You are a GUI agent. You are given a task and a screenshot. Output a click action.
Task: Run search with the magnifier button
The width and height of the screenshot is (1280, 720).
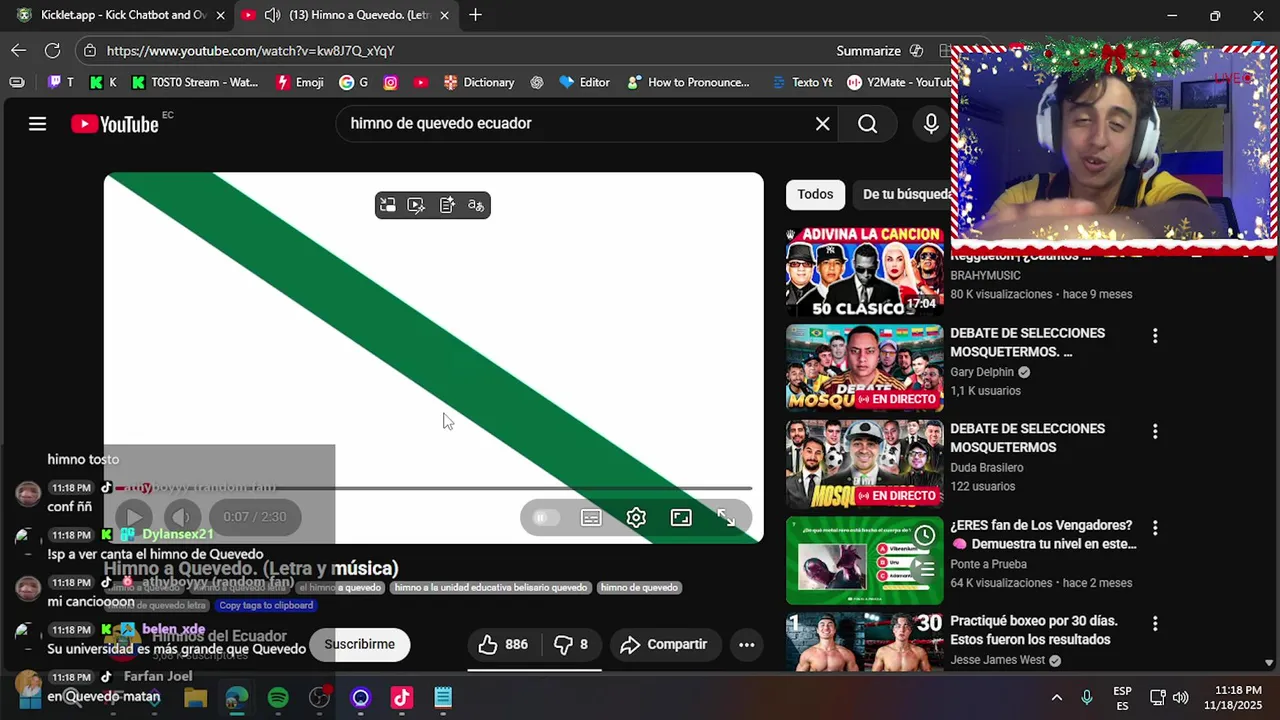point(867,124)
